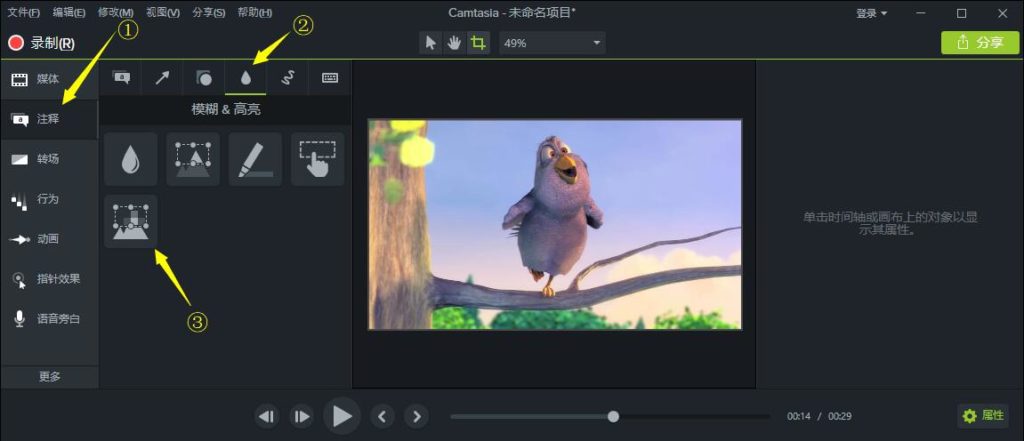The width and height of the screenshot is (1024, 441).
Task: Select 注释 annotations in the sidebar
Action: click(x=49, y=120)
